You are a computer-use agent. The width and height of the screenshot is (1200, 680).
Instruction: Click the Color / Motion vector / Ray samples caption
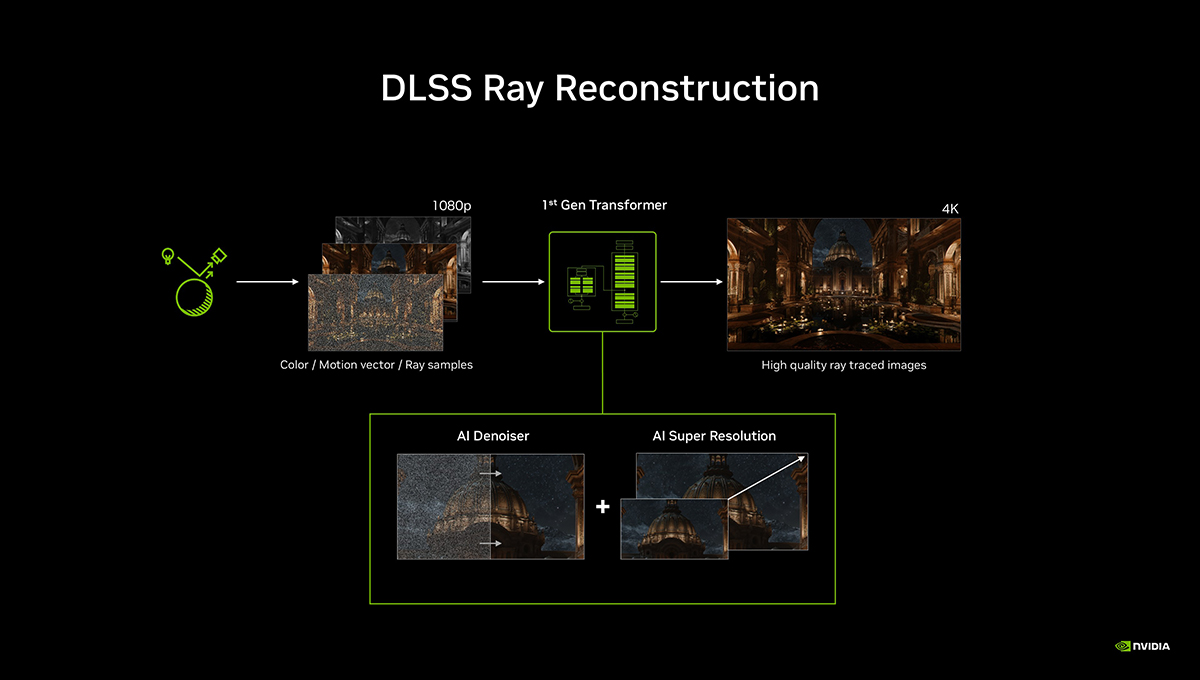tap(376, 365)
